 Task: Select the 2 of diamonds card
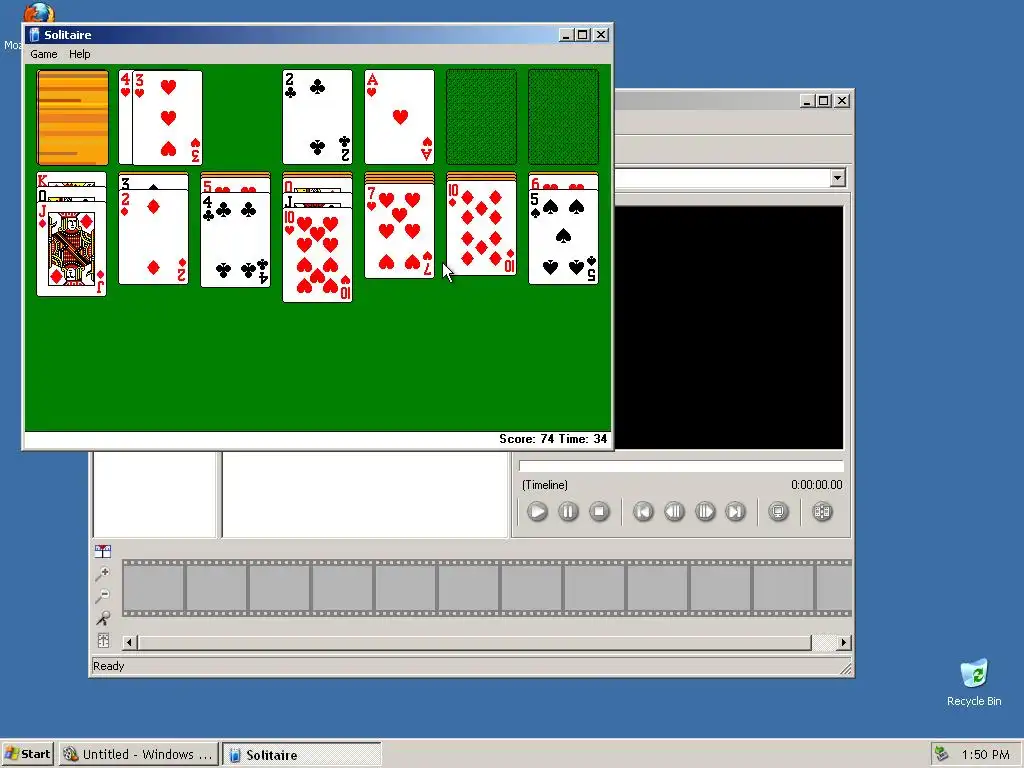click(153, 238)
